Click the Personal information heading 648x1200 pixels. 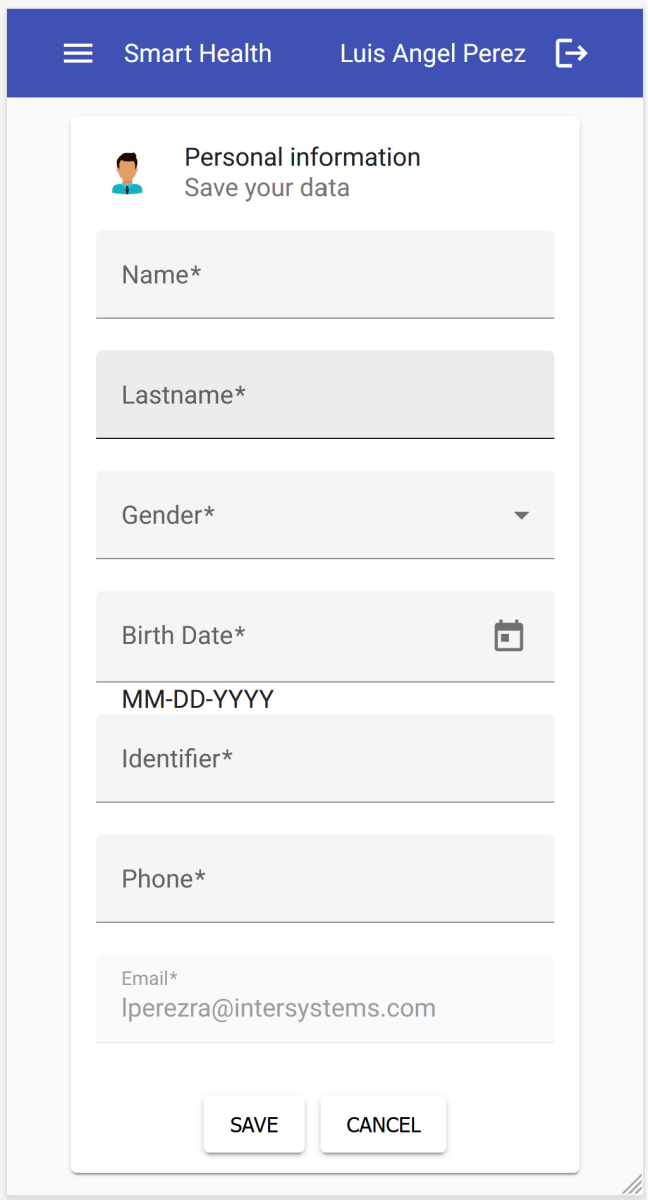(x=302, y=157)
